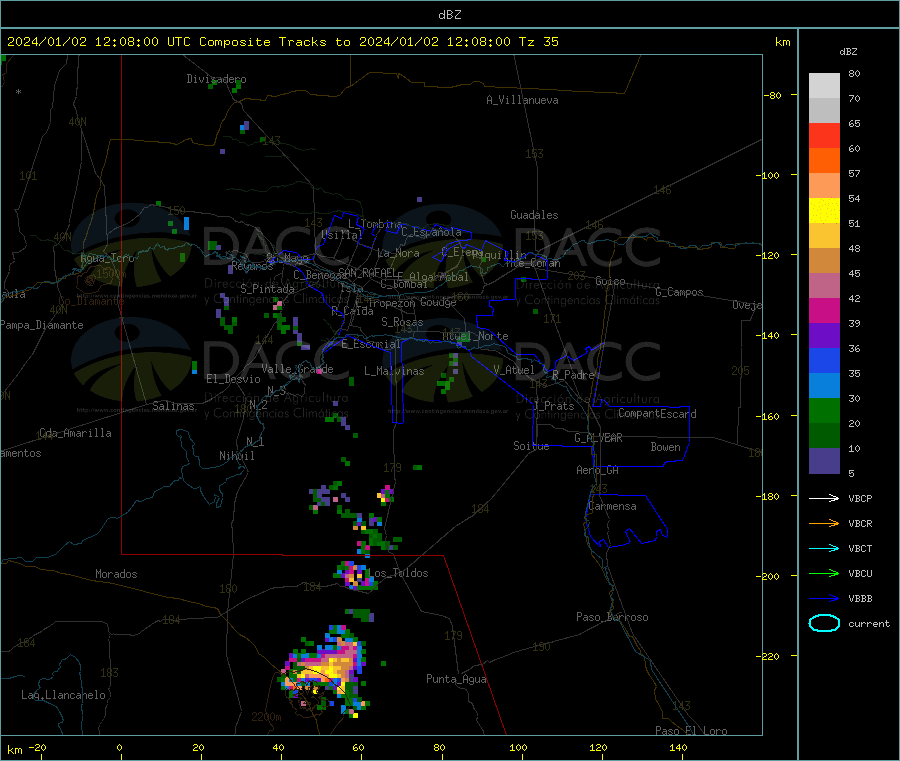
Task: Click the Divisadero place label
Action: (x=216, y=79)
